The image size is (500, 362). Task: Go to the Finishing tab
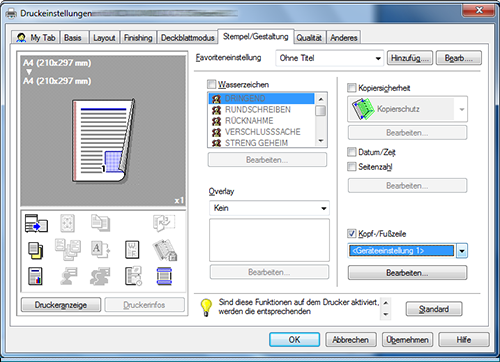(138, 38)
